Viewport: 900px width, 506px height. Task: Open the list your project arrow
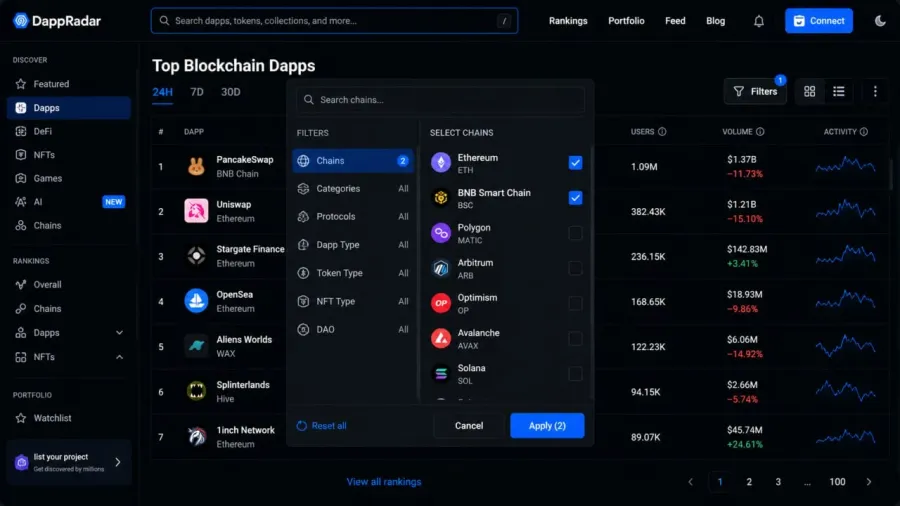coord(118,462)
